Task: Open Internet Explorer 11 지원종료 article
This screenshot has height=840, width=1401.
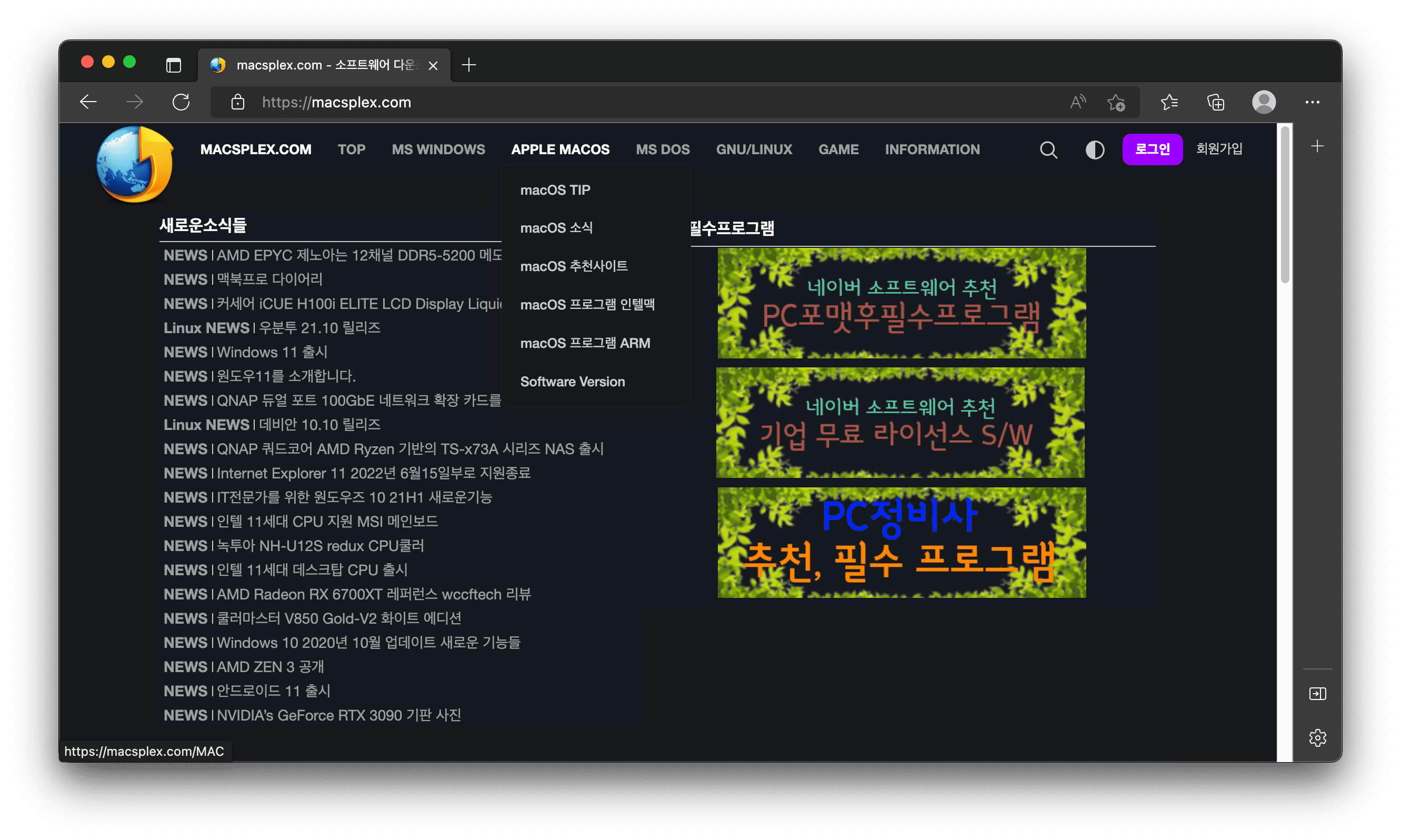Action: [x=374, y=473]
